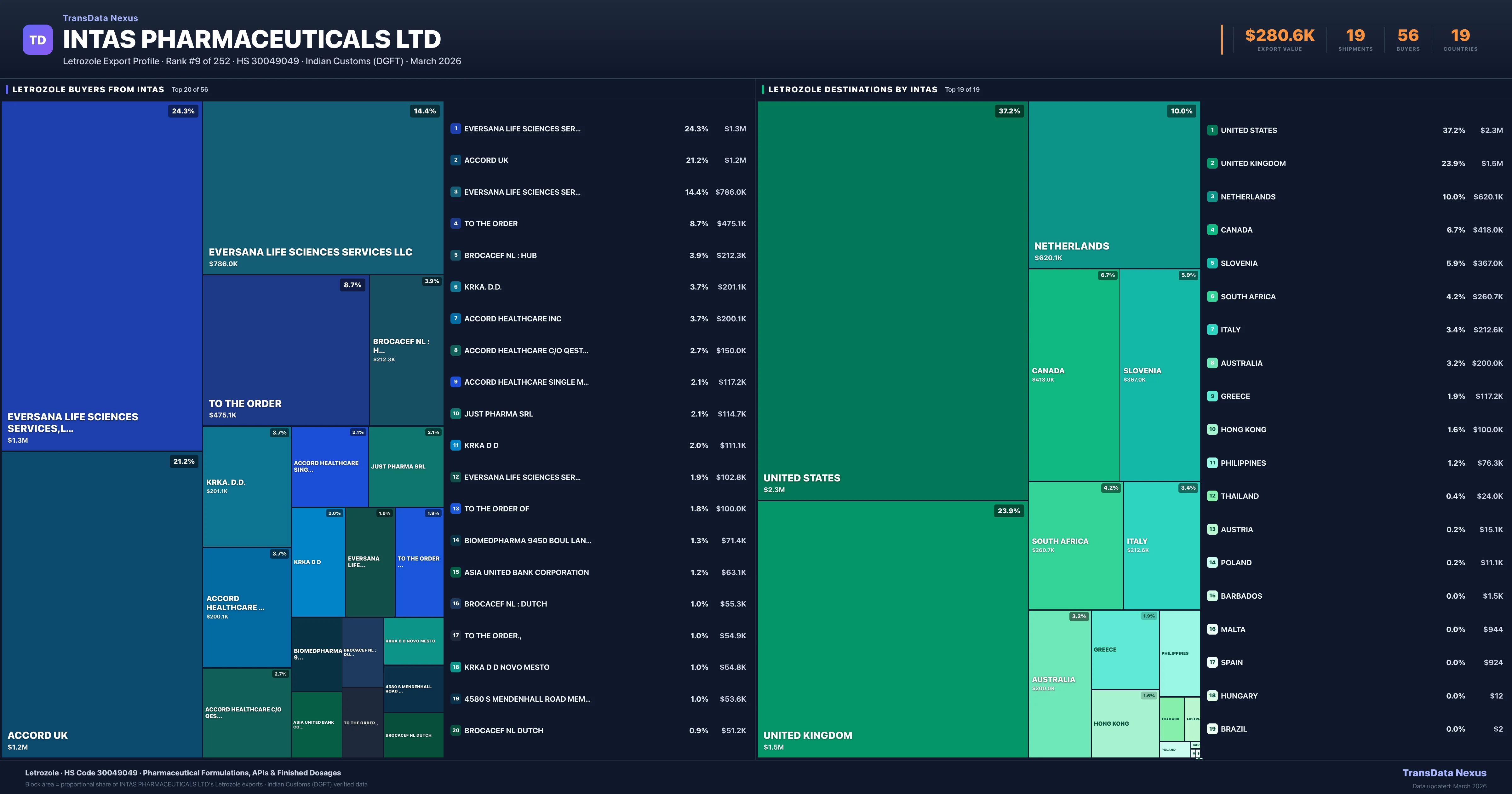Select the ACCORD UK treemap block
This screenshot has height=794, width=1512.
coord(101,605)
